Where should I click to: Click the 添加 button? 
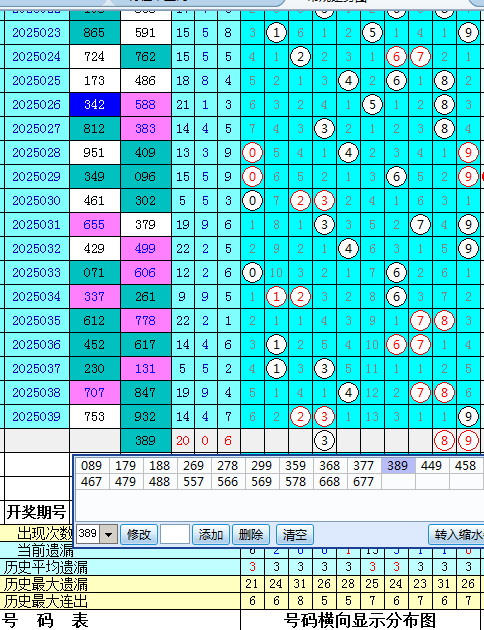[x=211, y=534]
